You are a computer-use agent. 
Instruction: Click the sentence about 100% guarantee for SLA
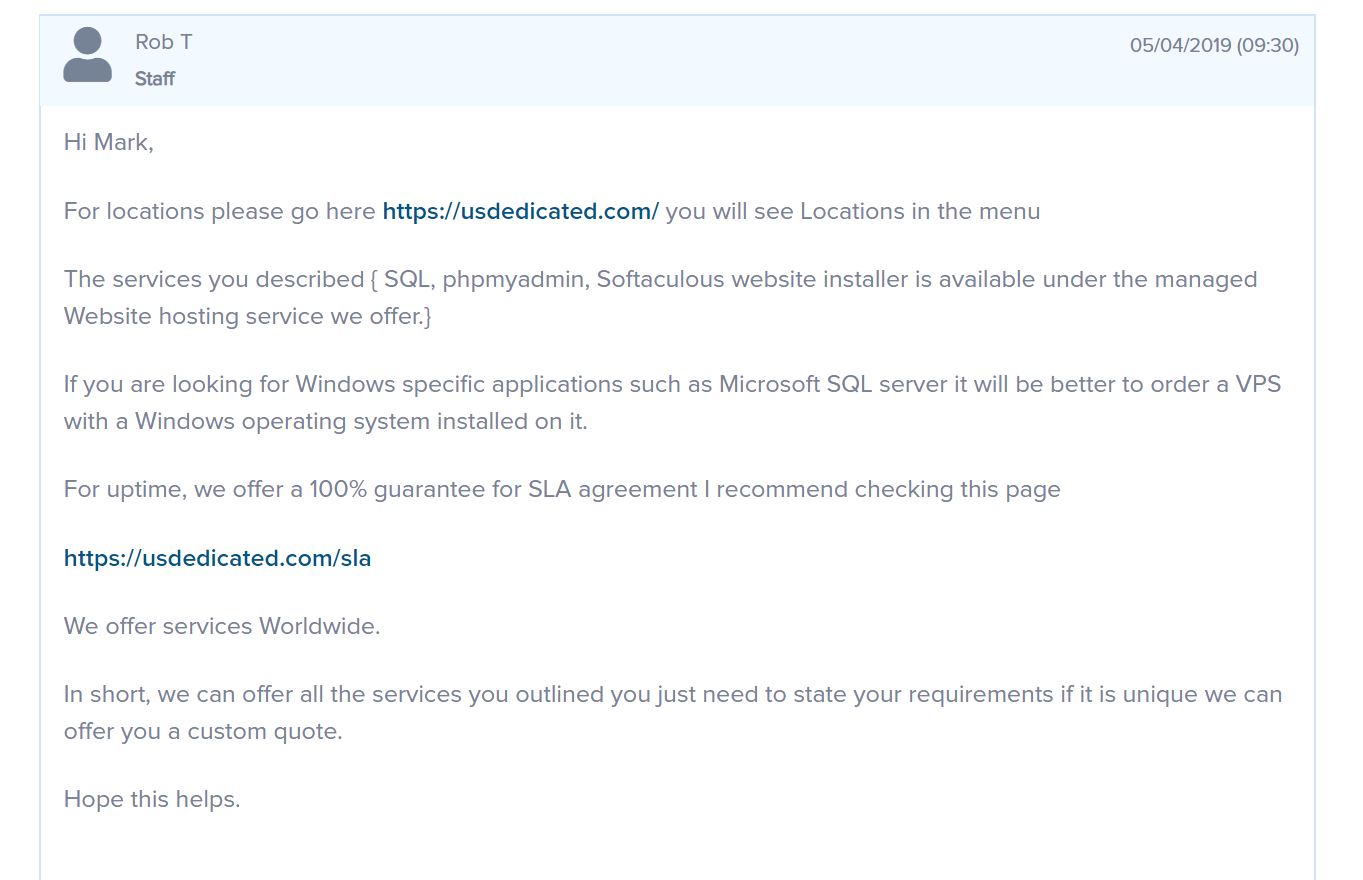[562, 489]
